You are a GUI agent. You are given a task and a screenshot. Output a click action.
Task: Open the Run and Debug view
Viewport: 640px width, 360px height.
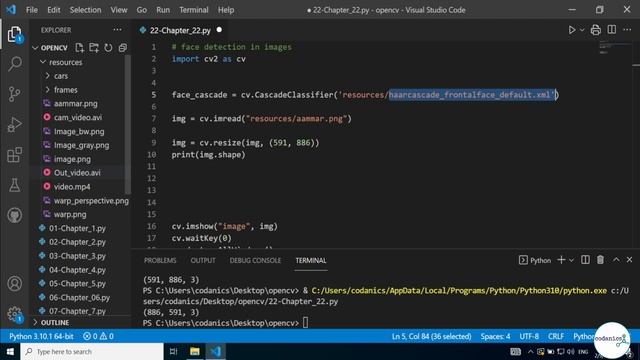[x=15, y=124]
